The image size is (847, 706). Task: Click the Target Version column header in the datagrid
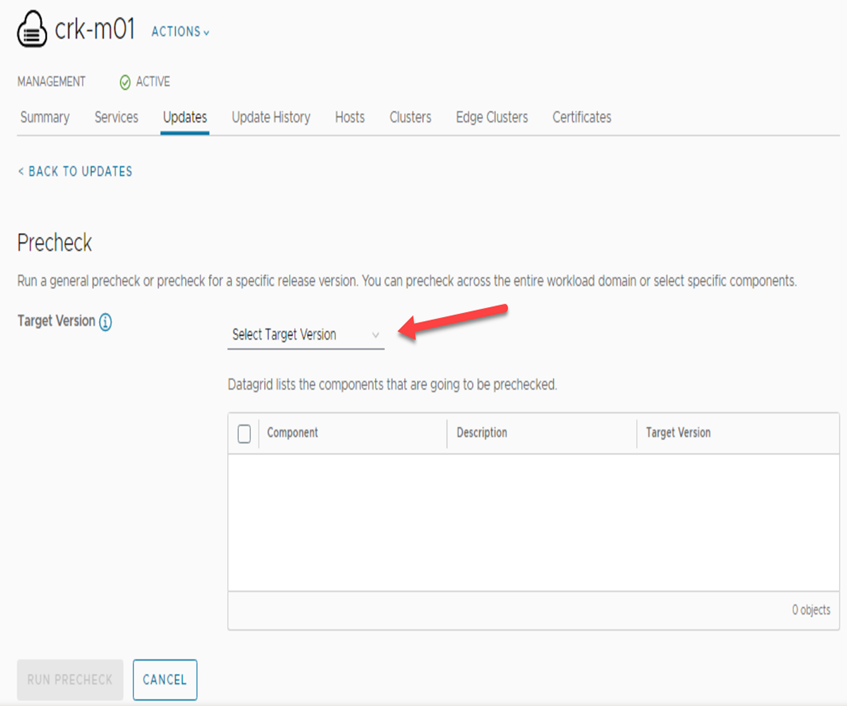(x=678, y=433)
